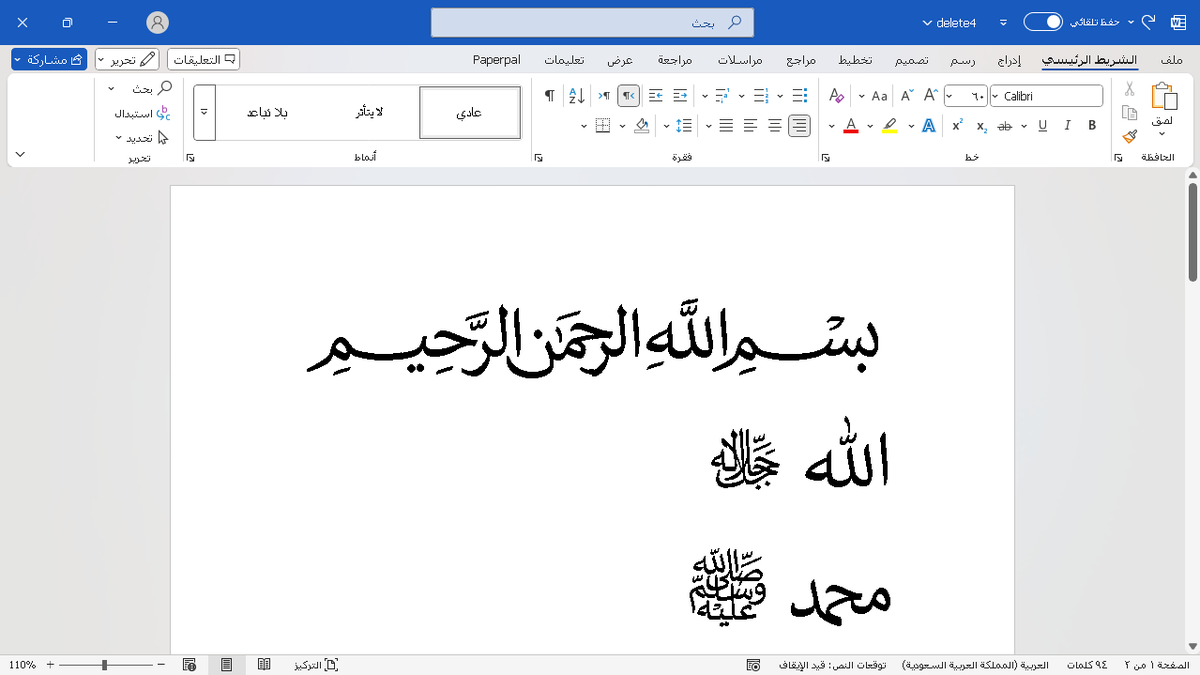Expand the Change Case (Aa) dropdown
Viewport: 1200px width, 675px height.
tap(862, 96)
